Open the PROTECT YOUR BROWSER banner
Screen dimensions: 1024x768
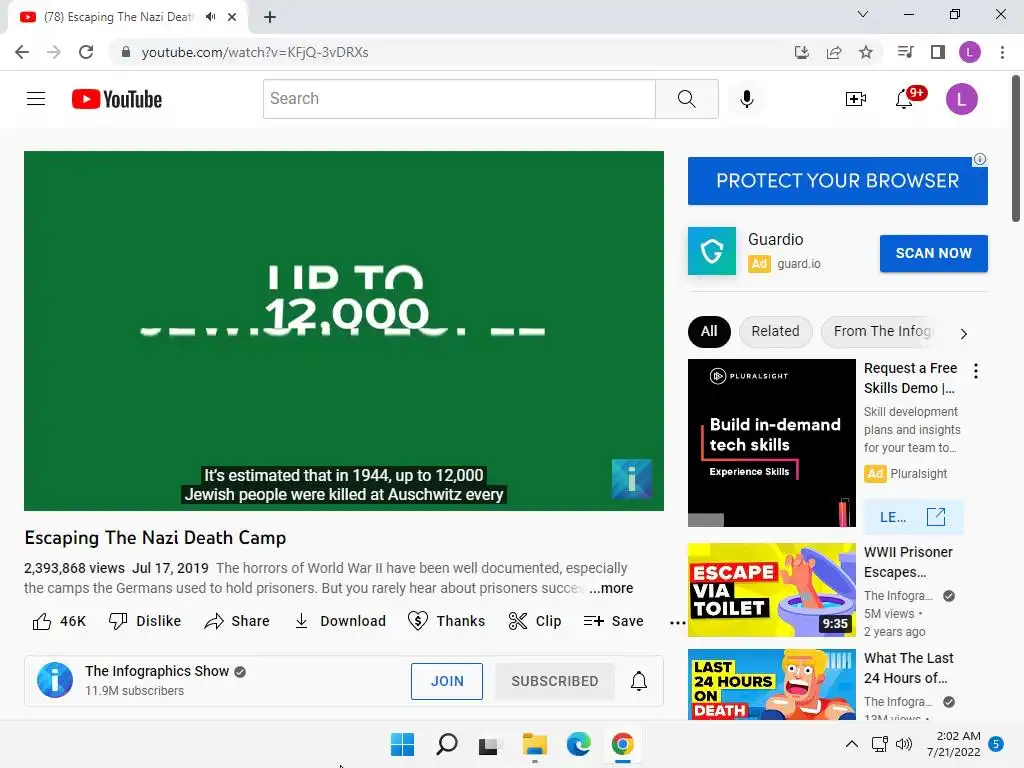coord(837,181)
